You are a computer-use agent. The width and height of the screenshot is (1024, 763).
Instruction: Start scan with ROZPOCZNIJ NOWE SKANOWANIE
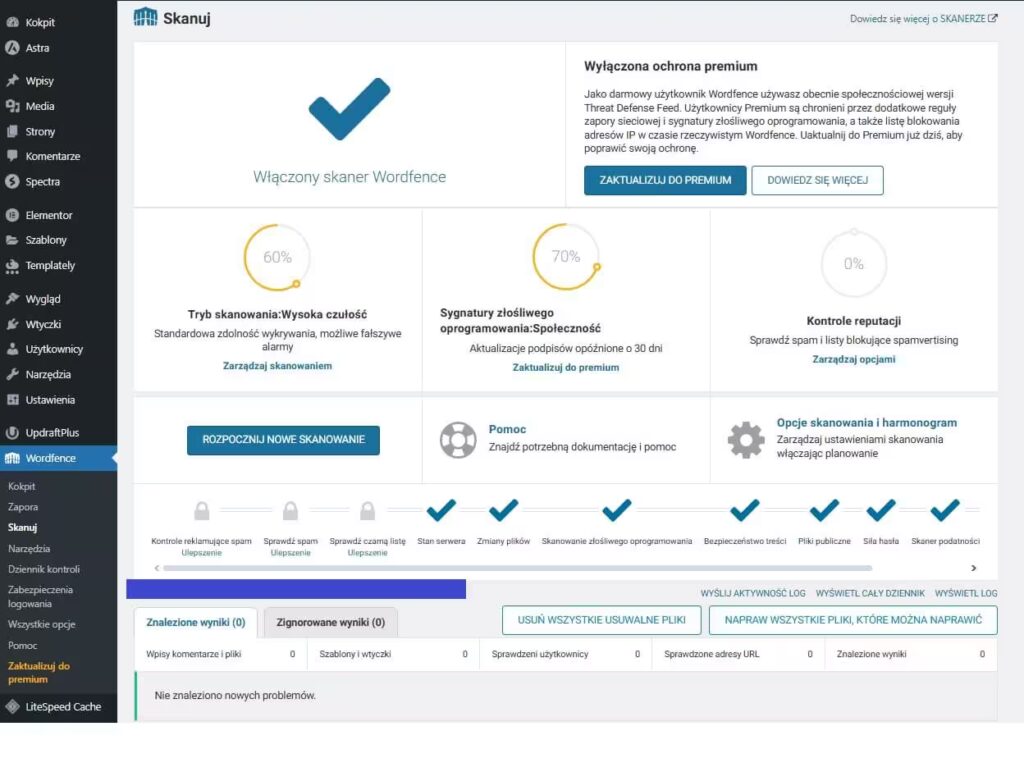[283, 440]
